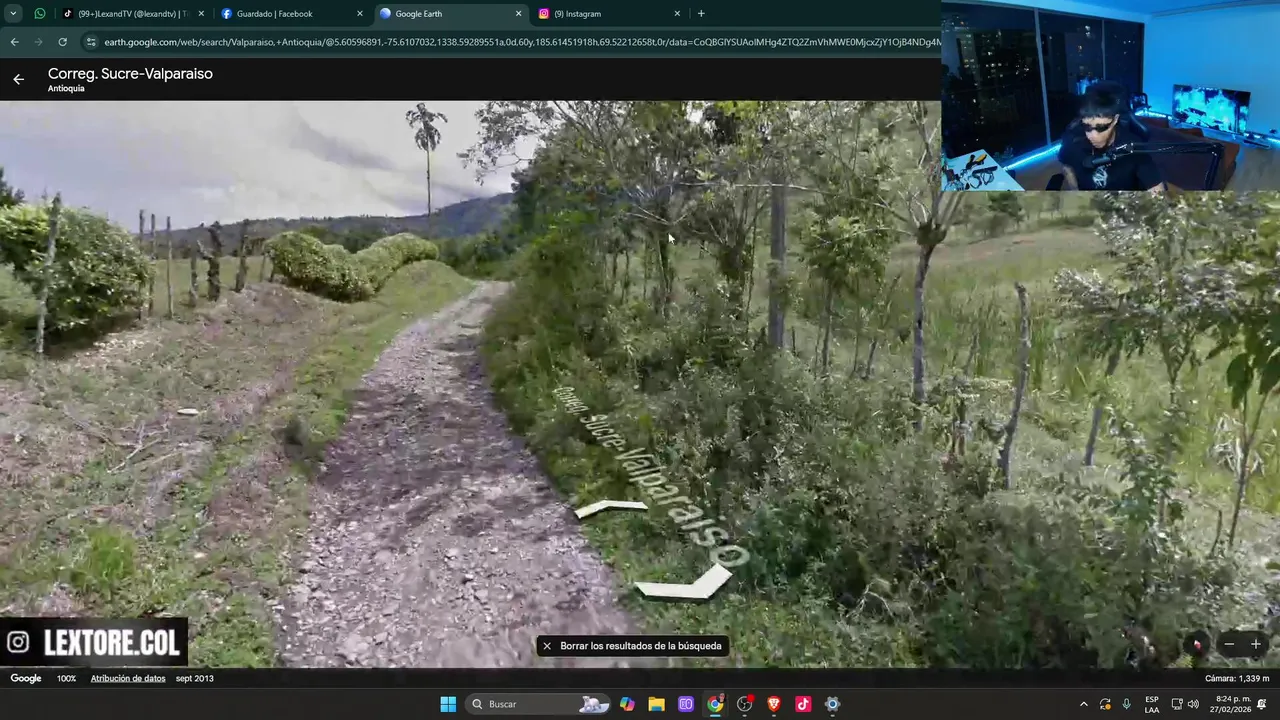Move backward using the lower Street View arrow

click(x=685, y=584)
